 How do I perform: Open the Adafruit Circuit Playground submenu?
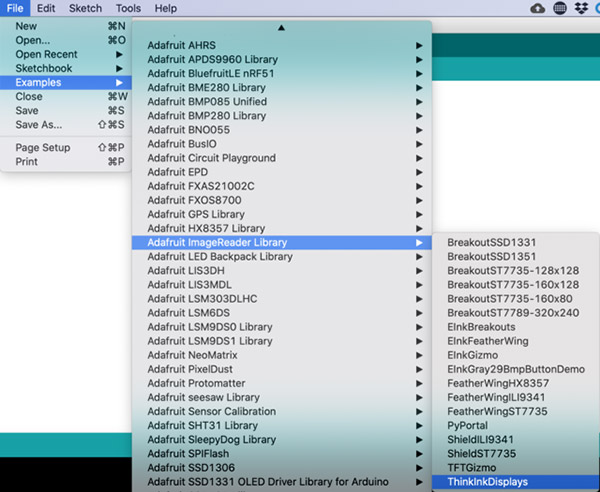(282, 158)
